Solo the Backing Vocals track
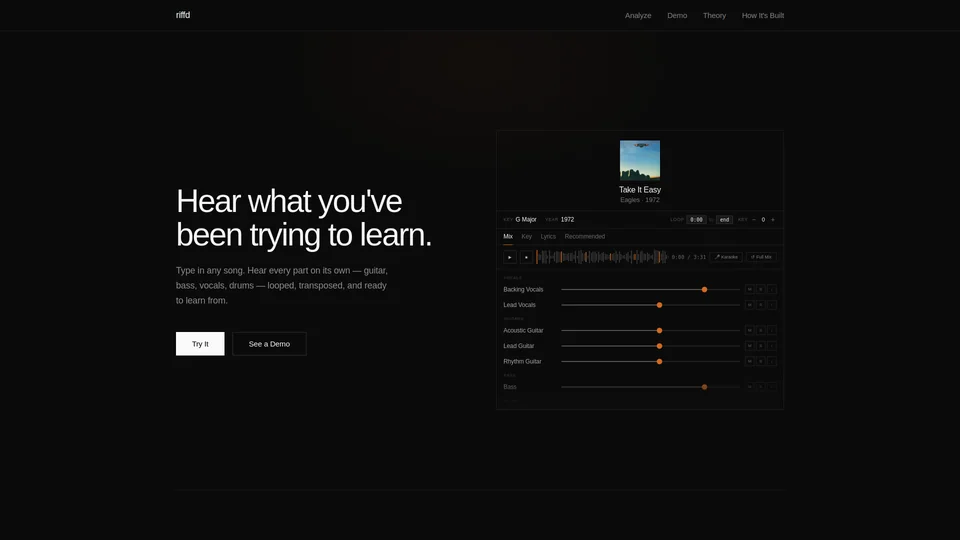Viewport: 960px width, 540px height. click(x=761, y=290)
